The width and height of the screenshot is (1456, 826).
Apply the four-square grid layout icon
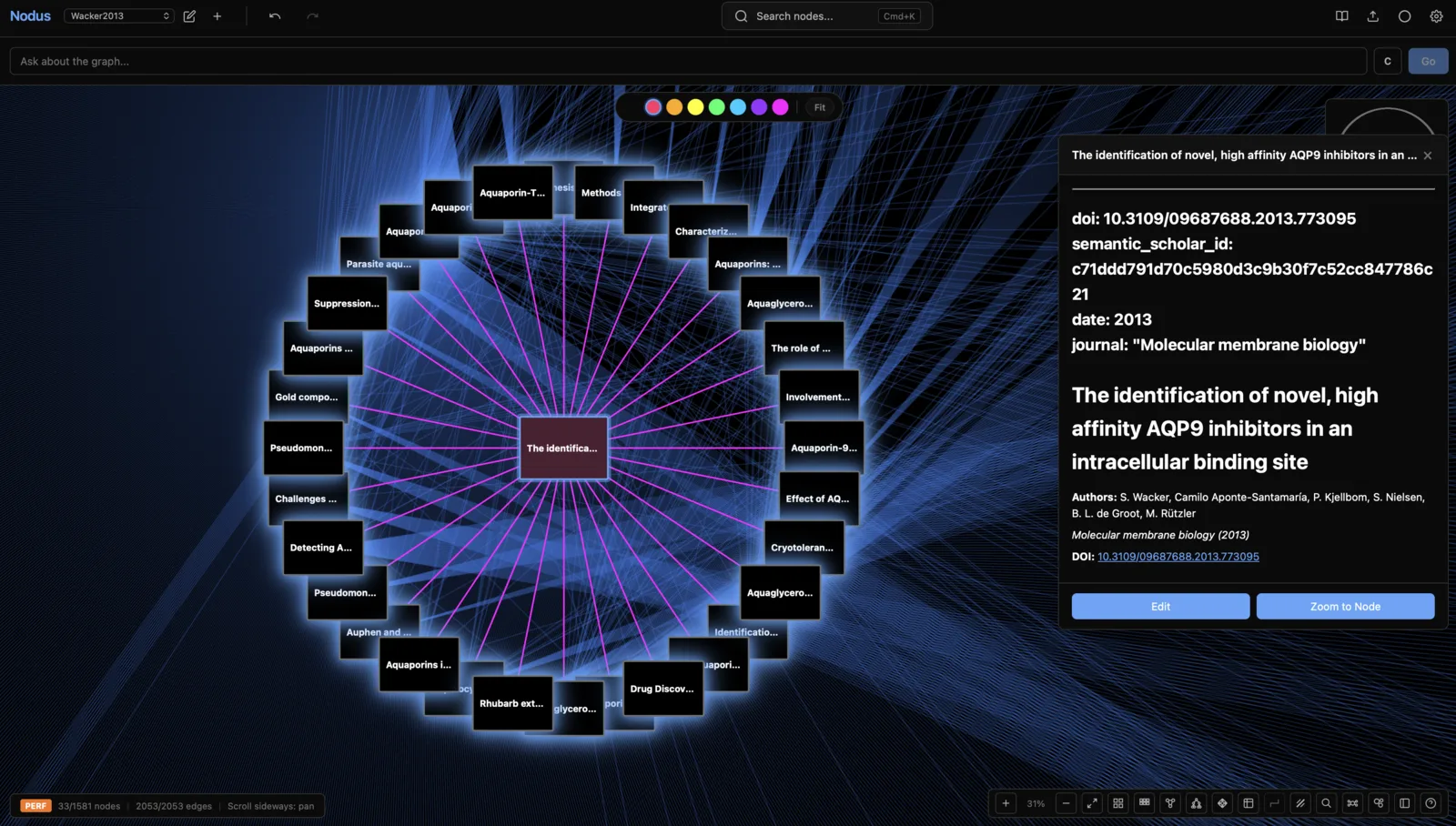coord(1118,803)
